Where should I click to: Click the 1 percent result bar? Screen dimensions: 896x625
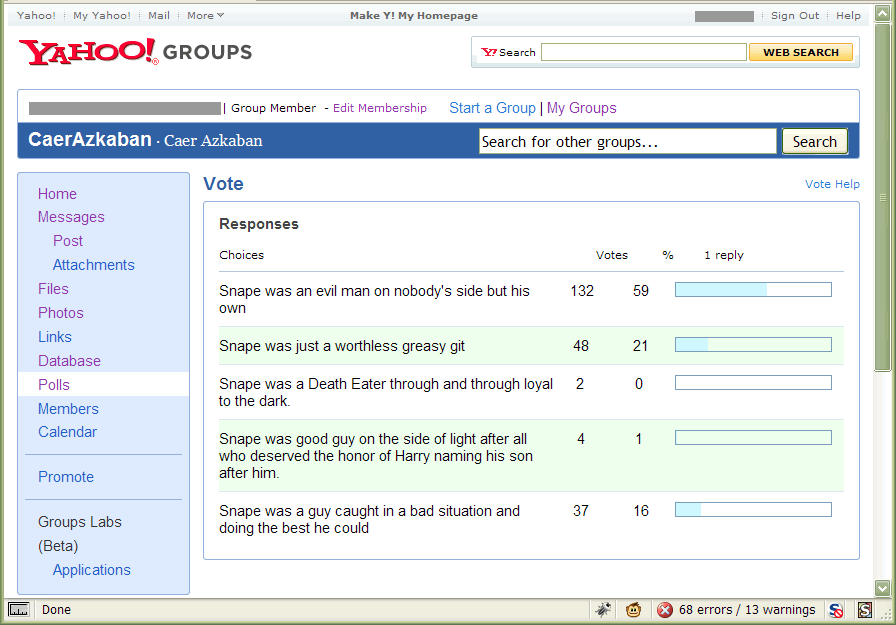753,438
